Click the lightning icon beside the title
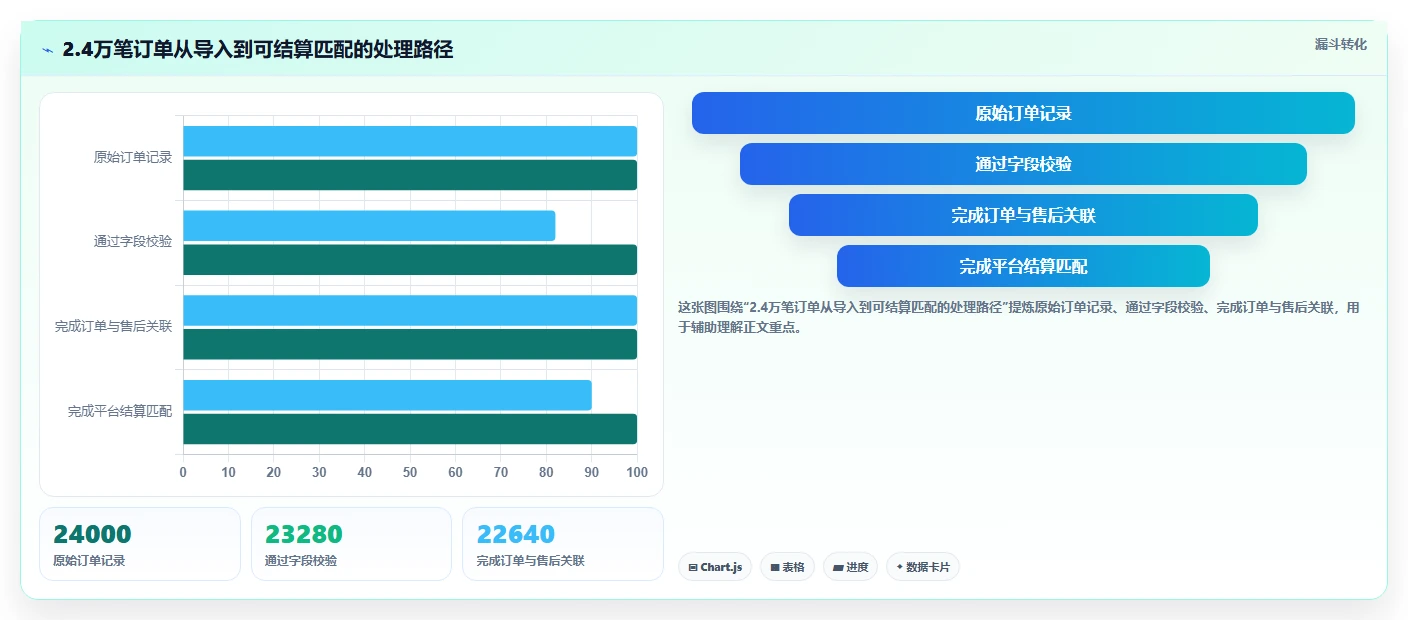Screen dimensions: 1408x620 point(48,50)
